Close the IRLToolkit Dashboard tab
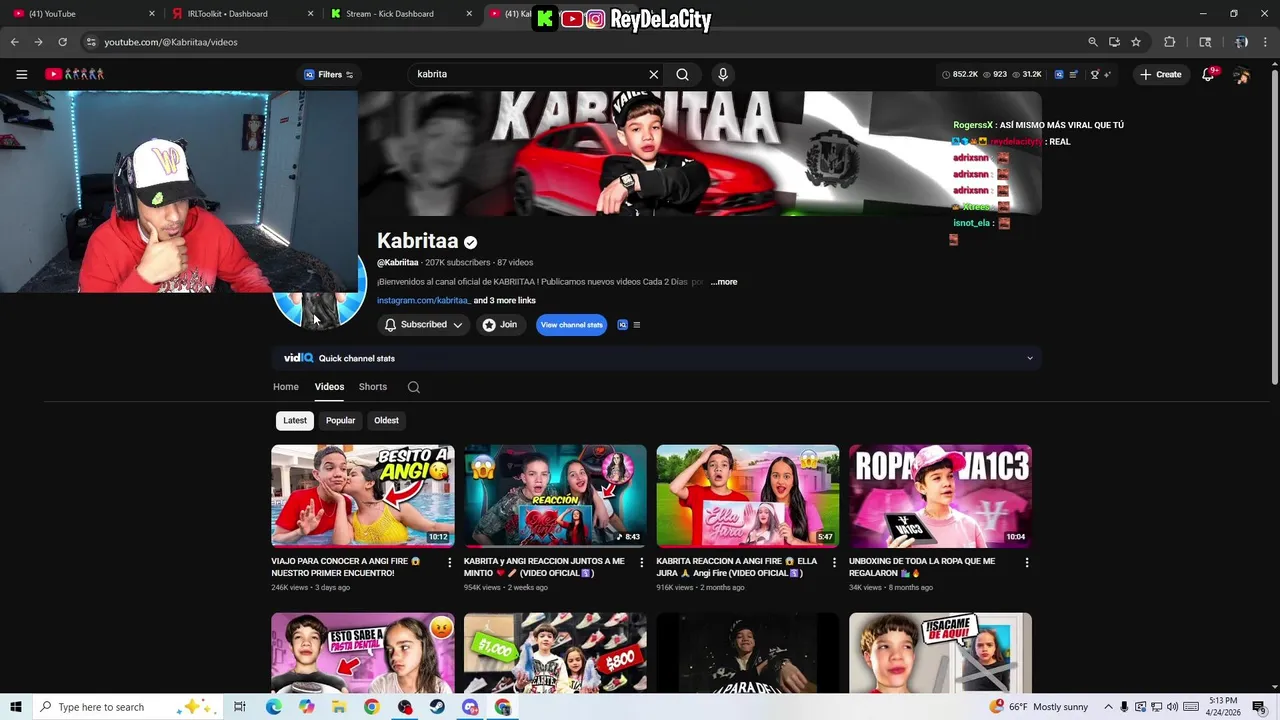 (311, 14)
